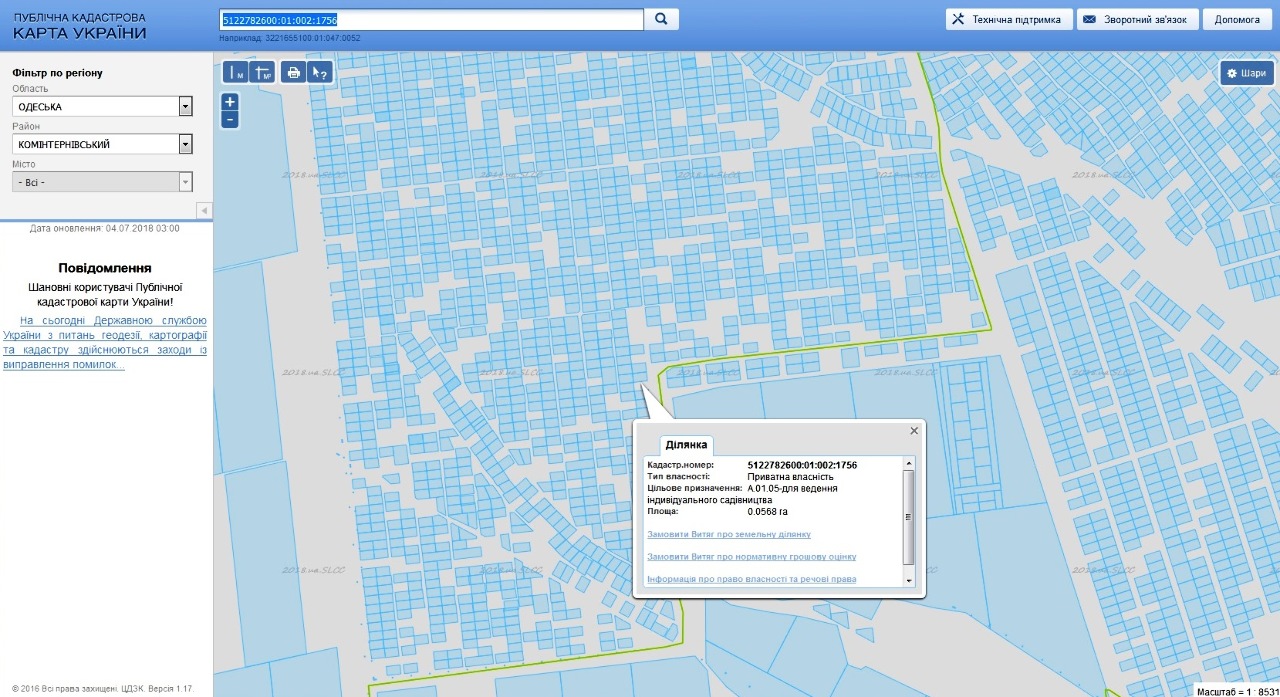Collapse the left sidebar panel arrow
The width and height of the screenshot is (1280, 697).
pos(204,210)
